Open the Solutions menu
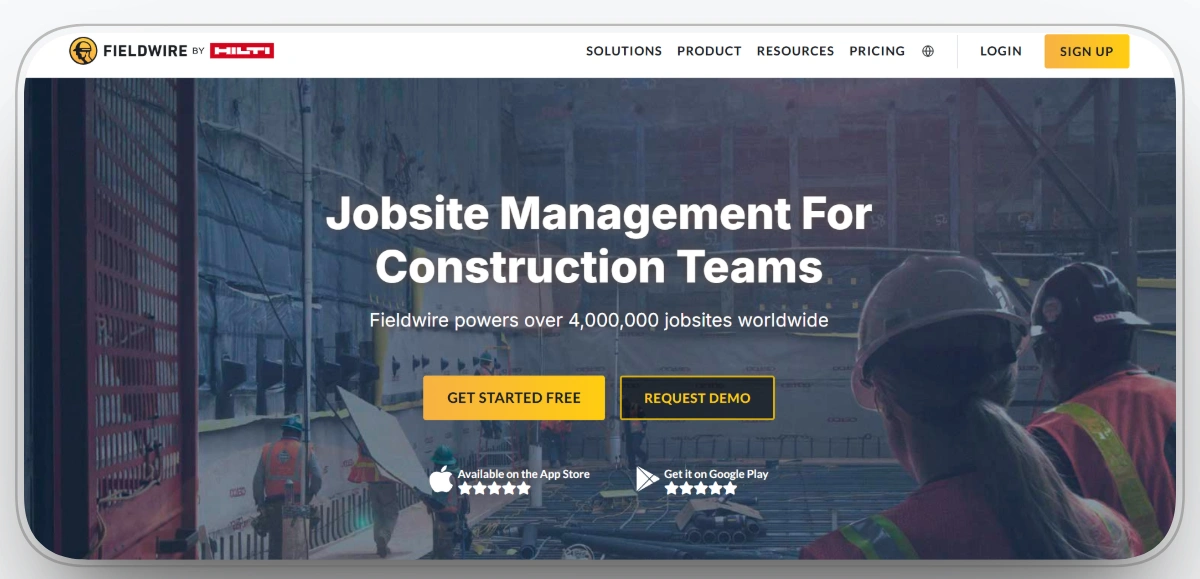 (624, 51)
